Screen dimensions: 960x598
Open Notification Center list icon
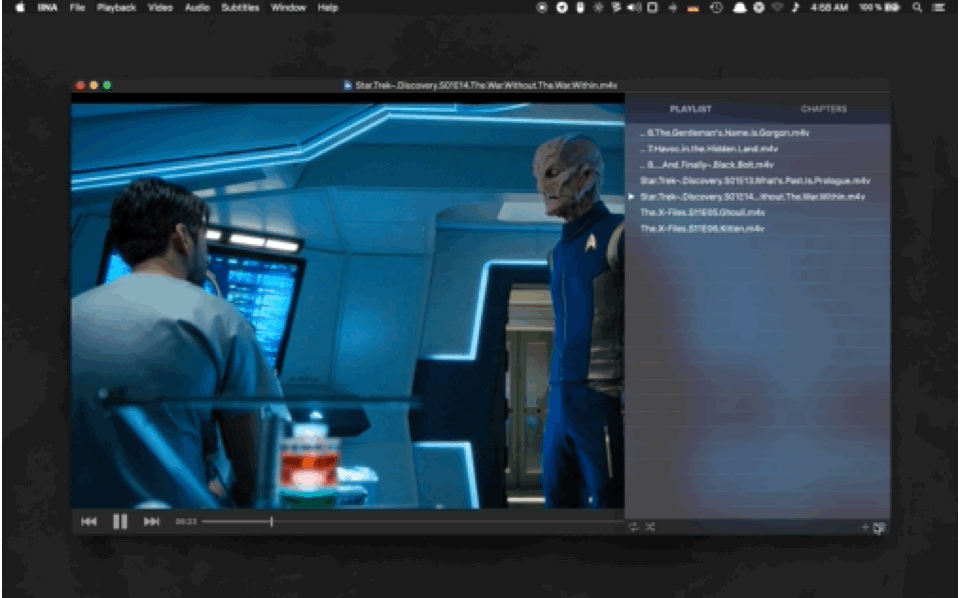pos(938,7)
